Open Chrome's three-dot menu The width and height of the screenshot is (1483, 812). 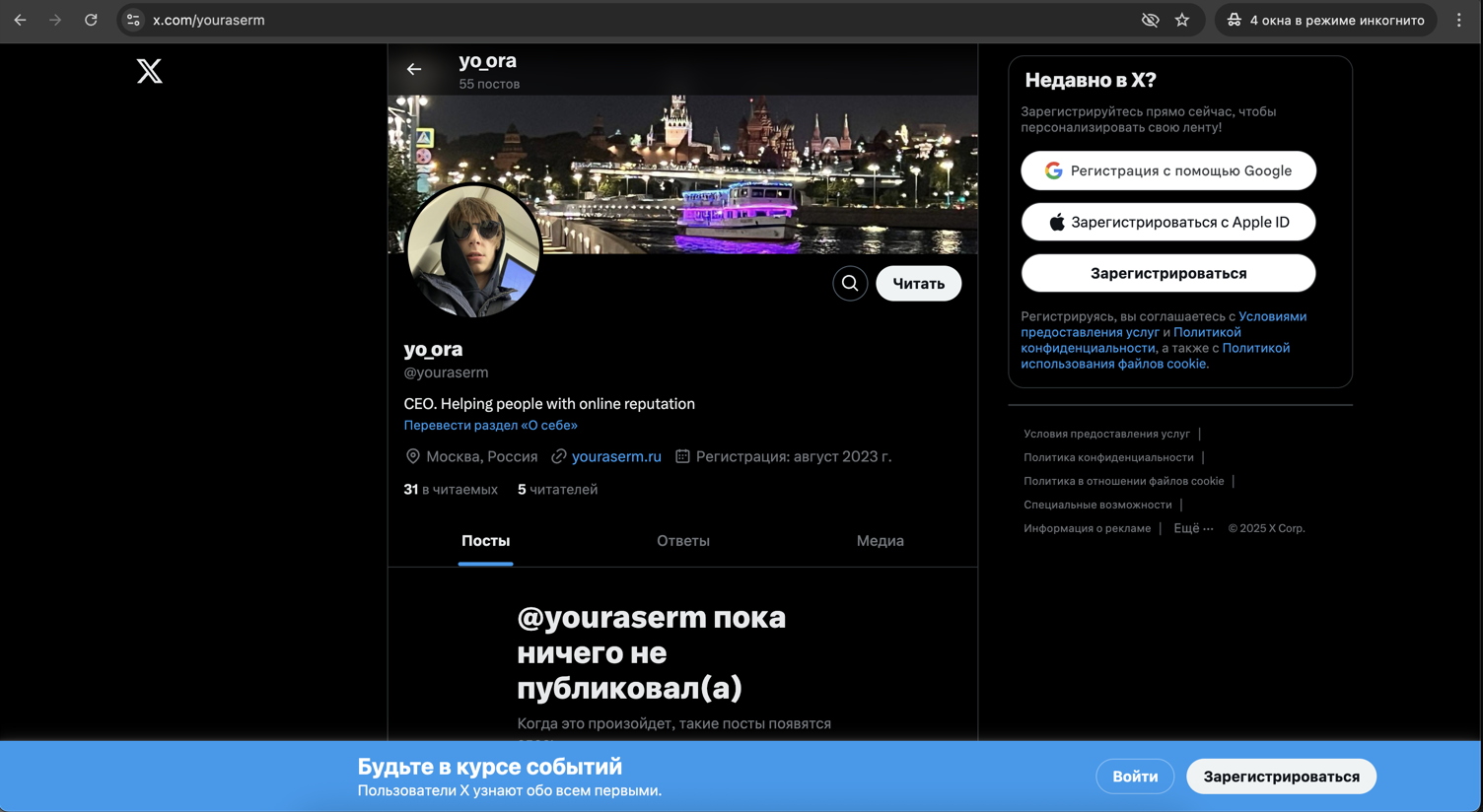[x=1459, y=20]
